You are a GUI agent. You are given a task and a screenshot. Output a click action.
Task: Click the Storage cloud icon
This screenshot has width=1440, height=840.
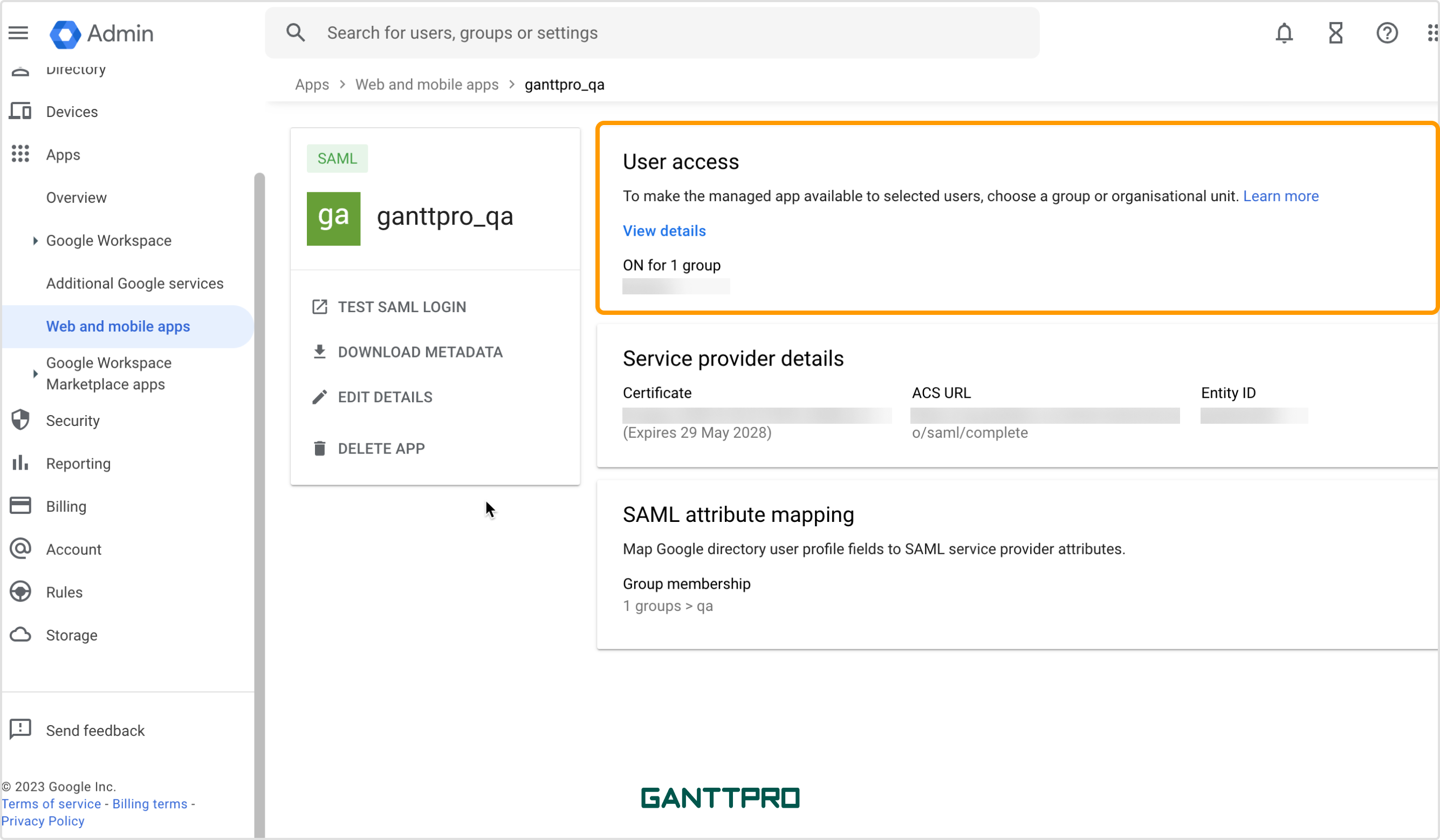pyautogui.click(x=20, y=634)
